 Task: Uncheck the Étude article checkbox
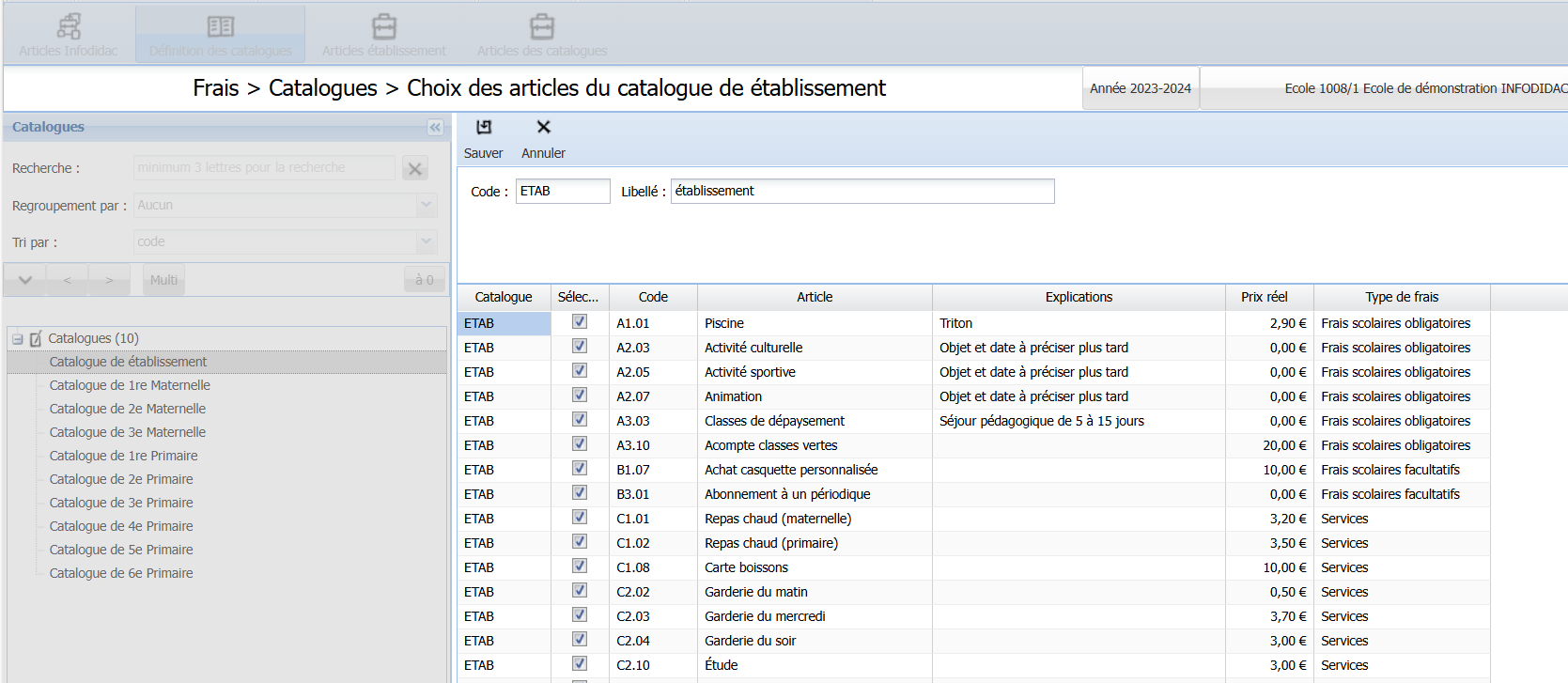[580, 663]
